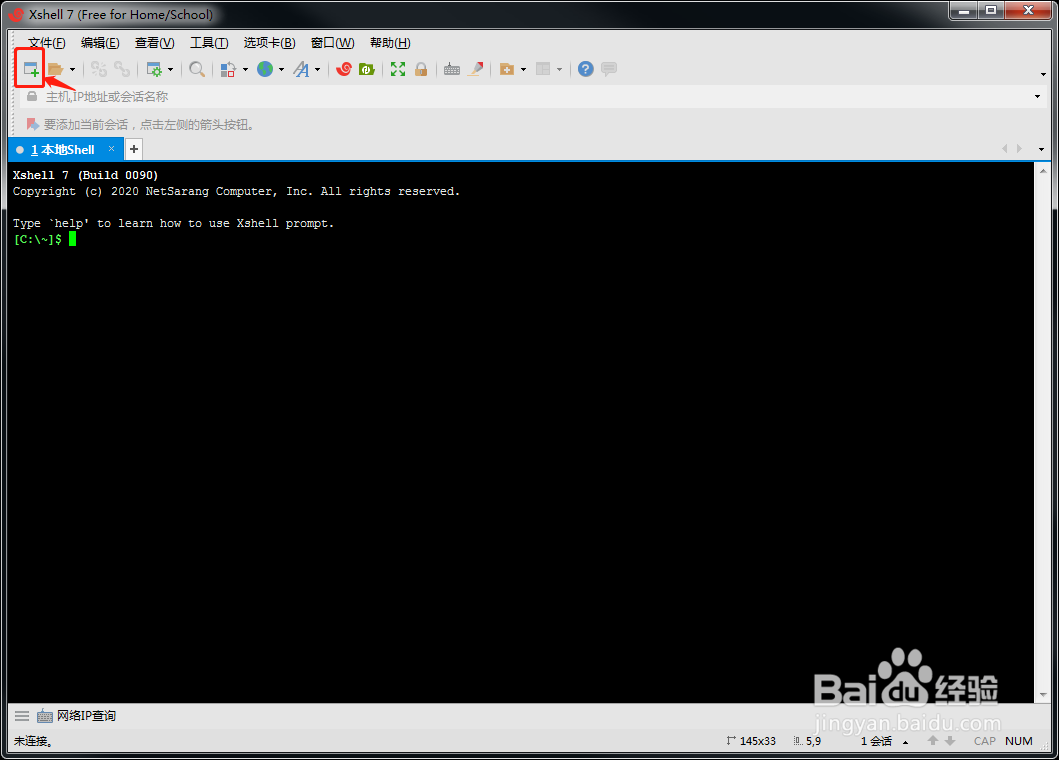
Task: Open the 文件(F) menu
Action: pyautogui.click(x=47, y=43)
